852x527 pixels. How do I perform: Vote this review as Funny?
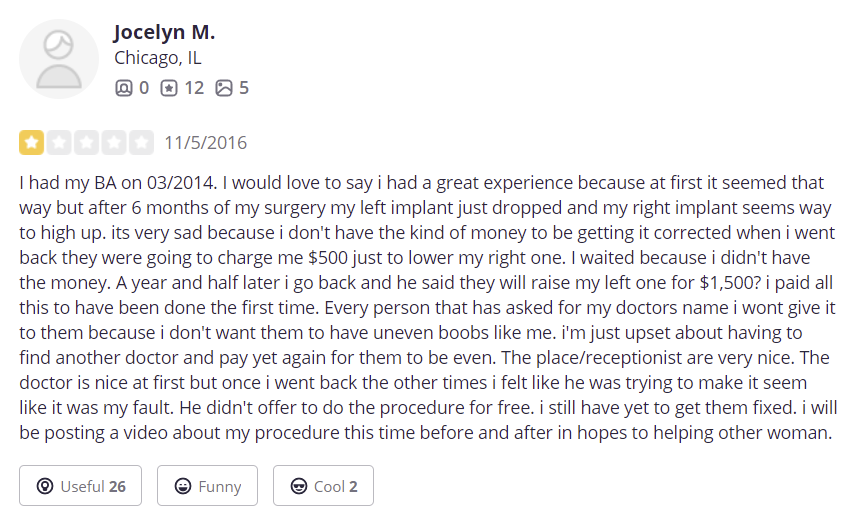click(x=208, y=486)
